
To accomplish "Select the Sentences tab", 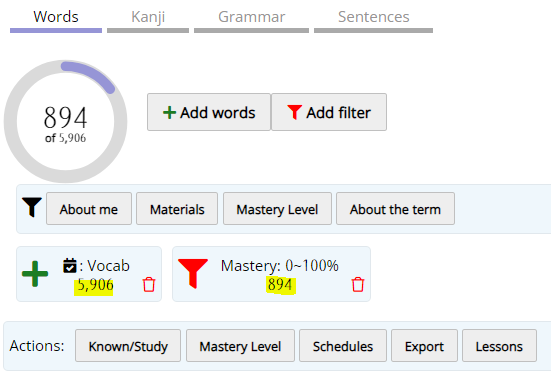I will point(373,19).
